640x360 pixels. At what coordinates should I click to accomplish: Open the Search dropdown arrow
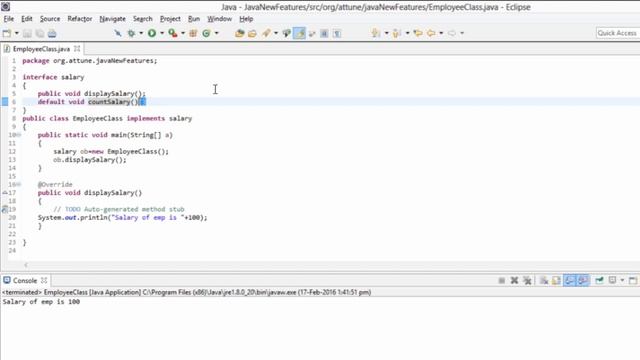point(276,33)
